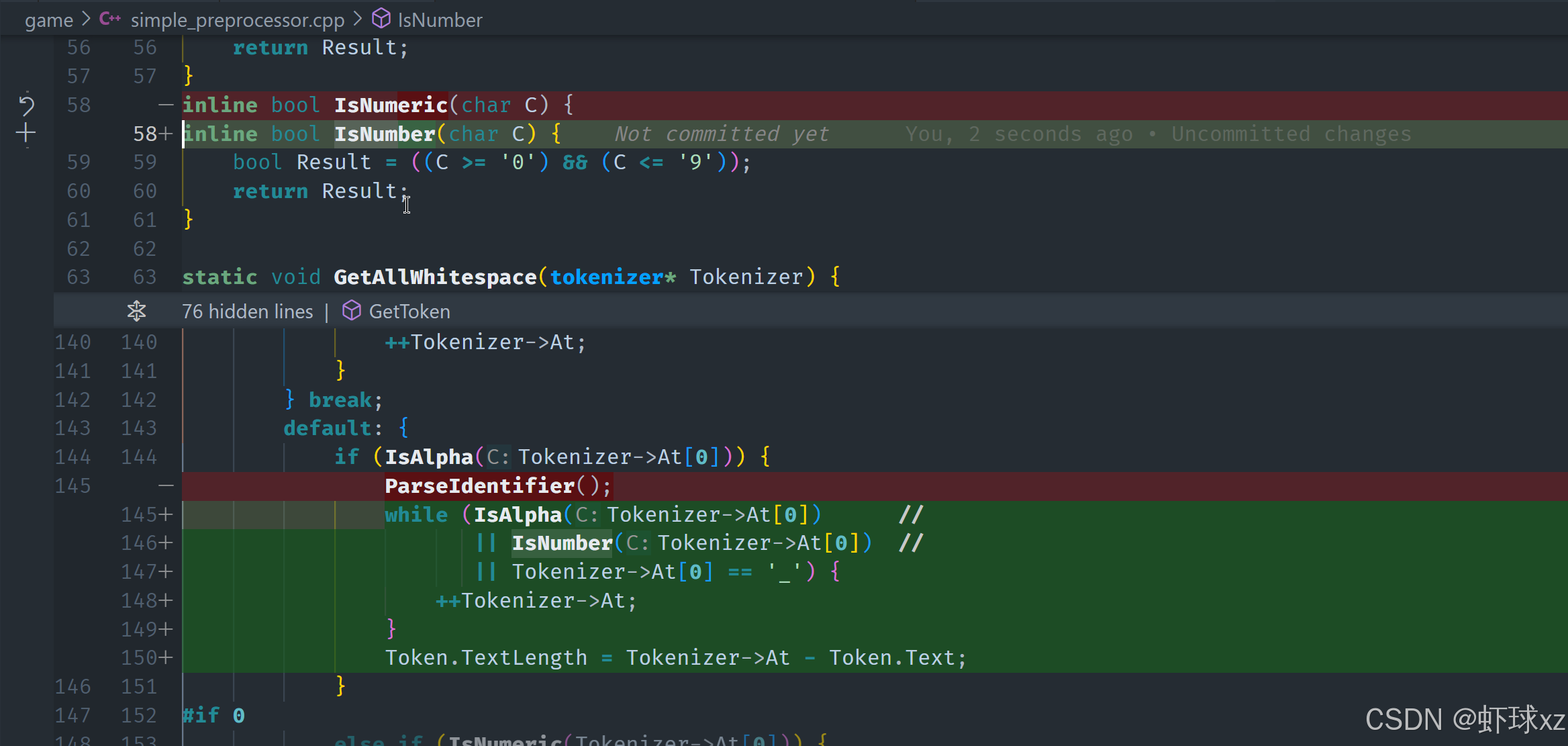1568x746 pixels.
Task: Click the IsNumber function name on line 58
Action: 385,134
